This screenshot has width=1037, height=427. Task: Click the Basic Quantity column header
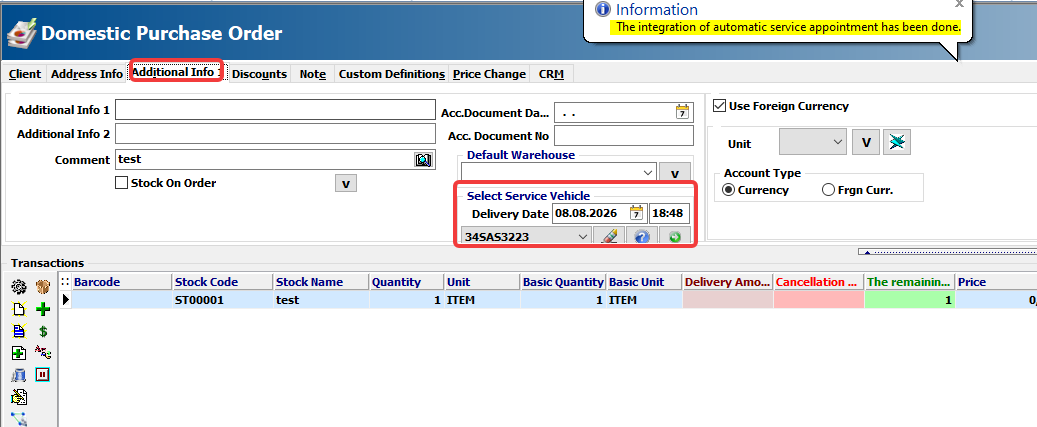pos(563,282)
